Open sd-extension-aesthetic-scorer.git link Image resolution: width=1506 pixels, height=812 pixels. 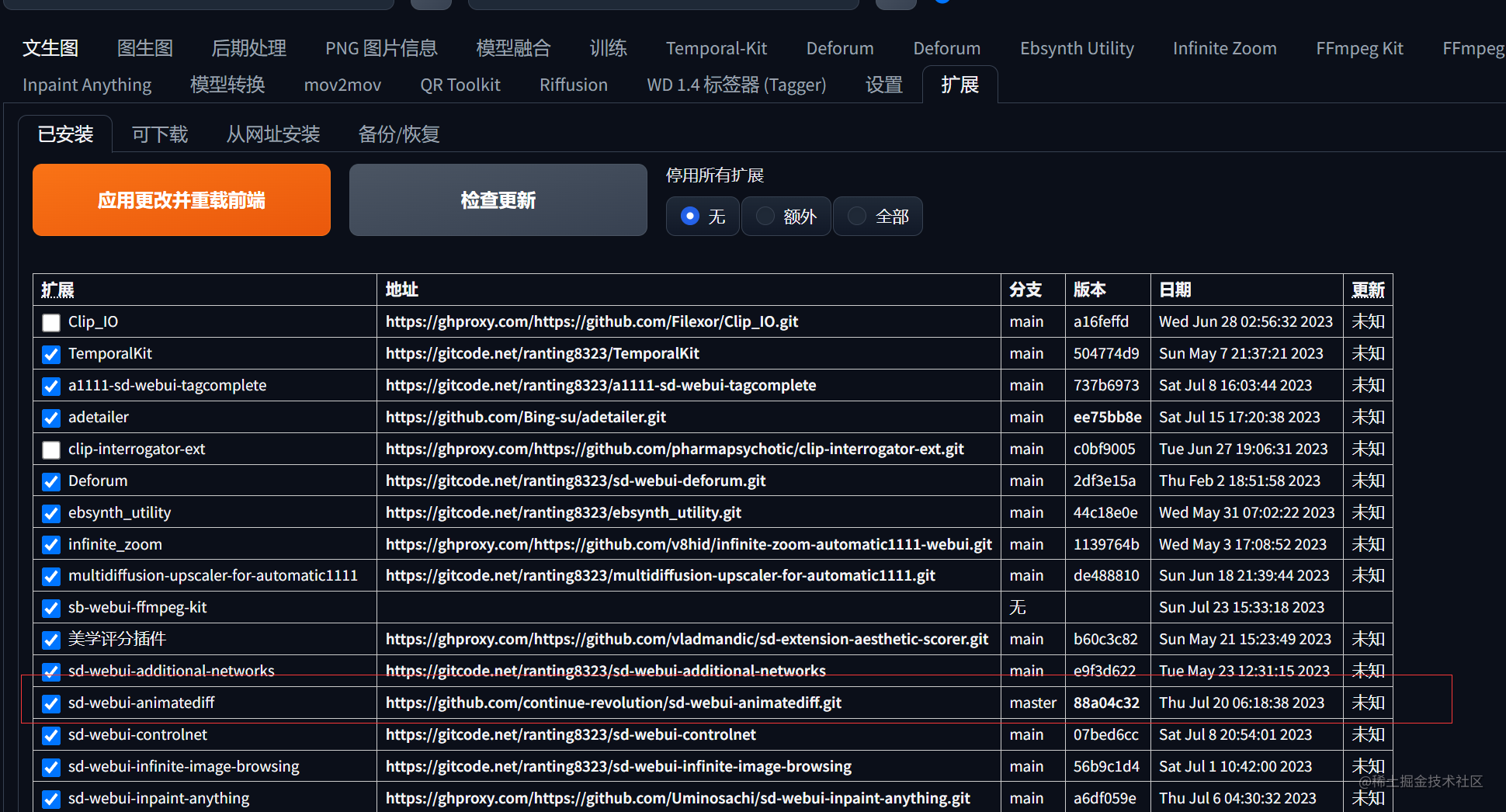pyautogui.click(x=687, y=639)
